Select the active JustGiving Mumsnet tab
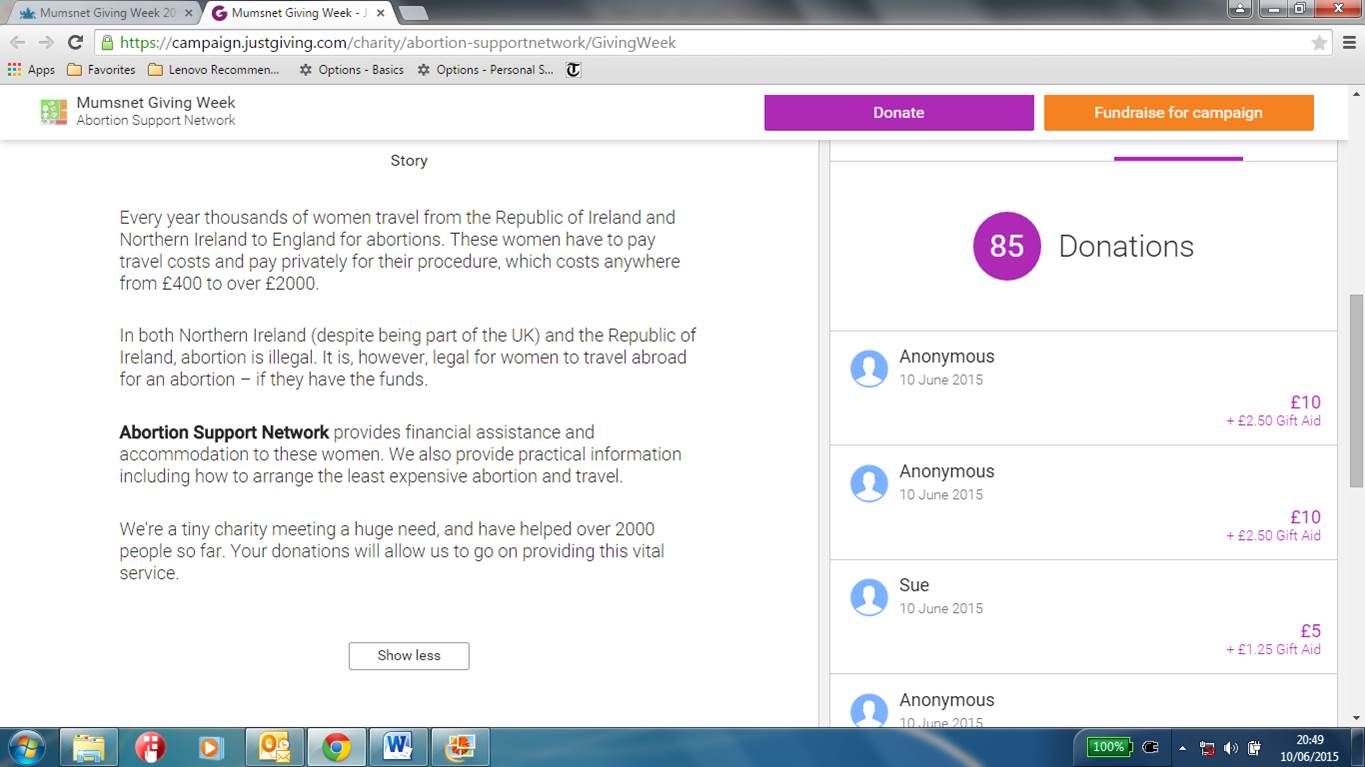 coord(298,13)
